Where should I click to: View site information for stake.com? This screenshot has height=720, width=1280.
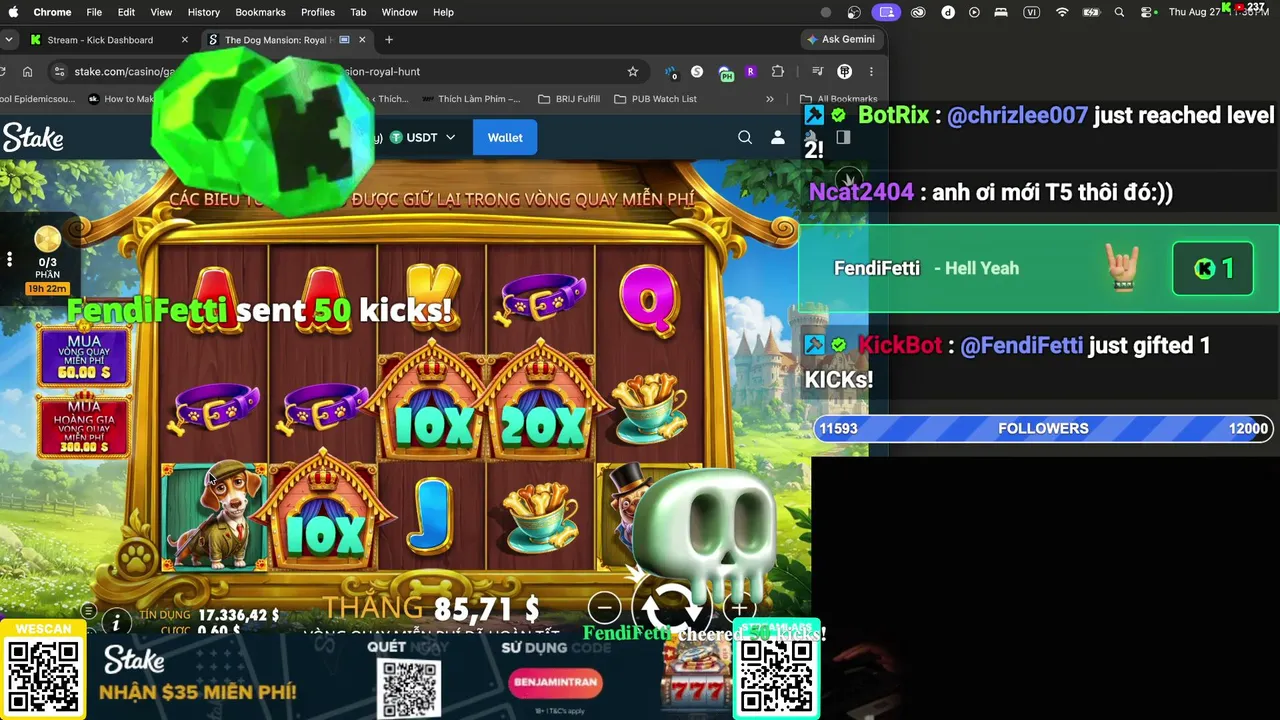pos(59,71)
